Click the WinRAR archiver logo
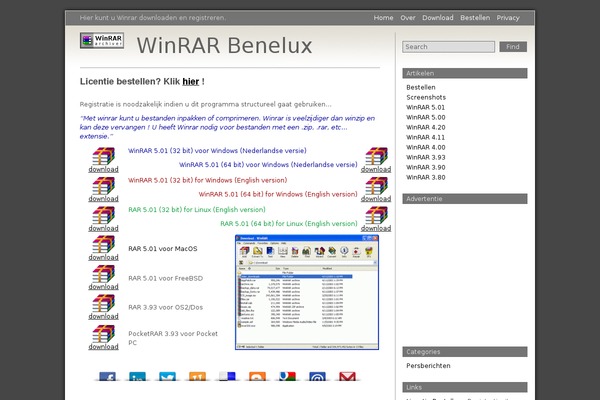The height and width of the screenshot is (400, 600). click(x=102, y=40)
